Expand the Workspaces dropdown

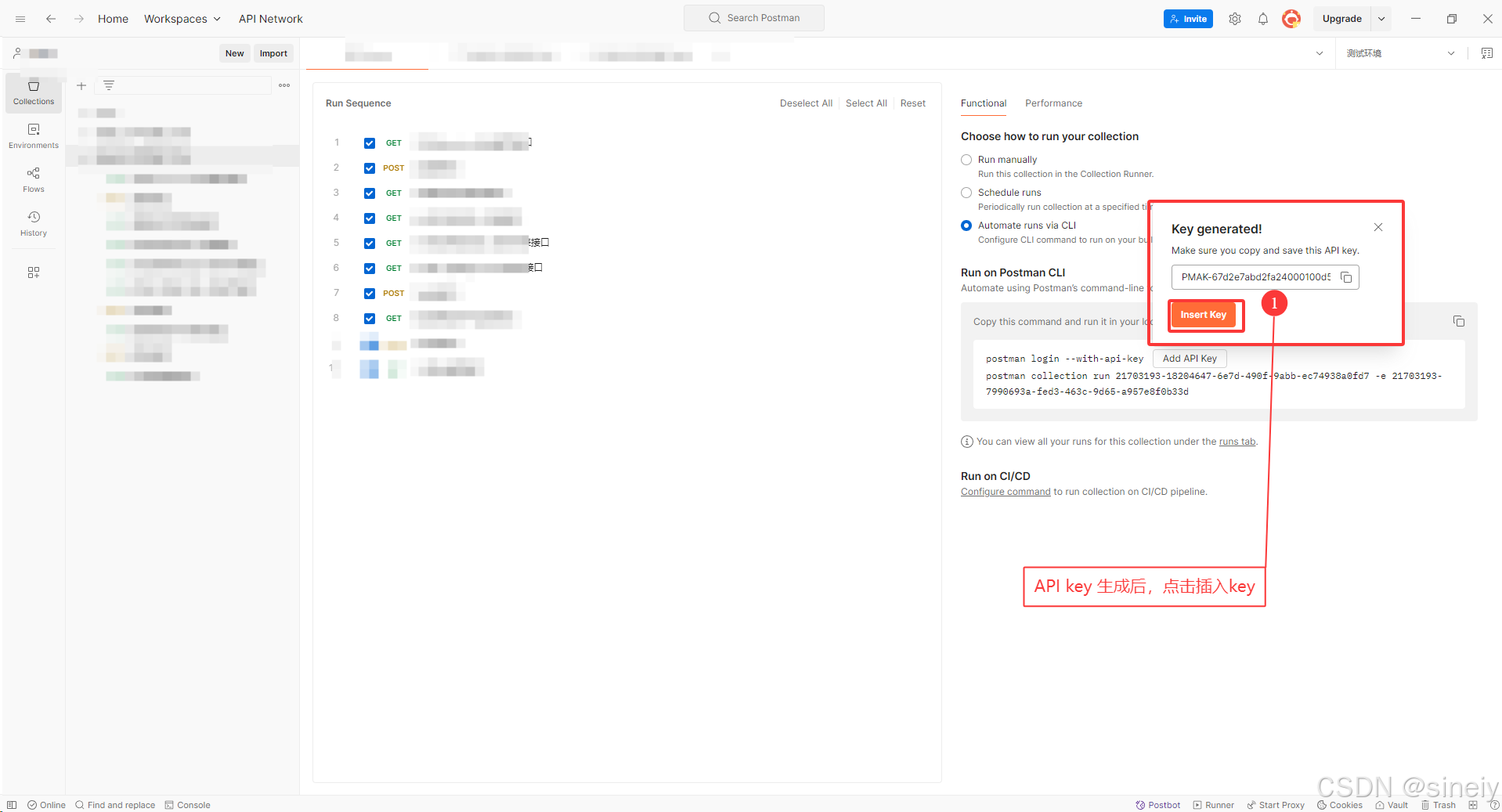tap(182, 19)
